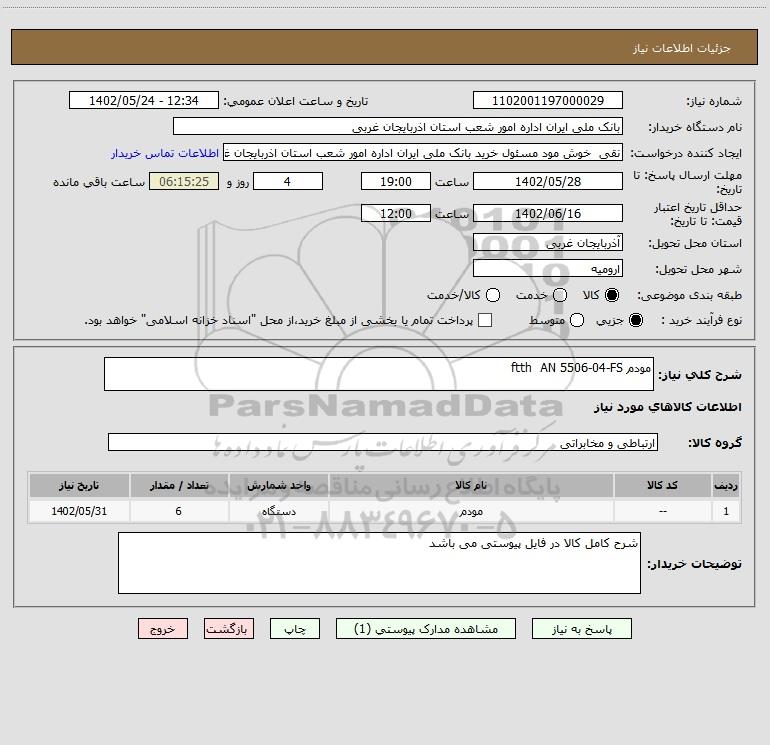Click the quantity cell showing 6
The image size is (770, 745).
[179, 511]
